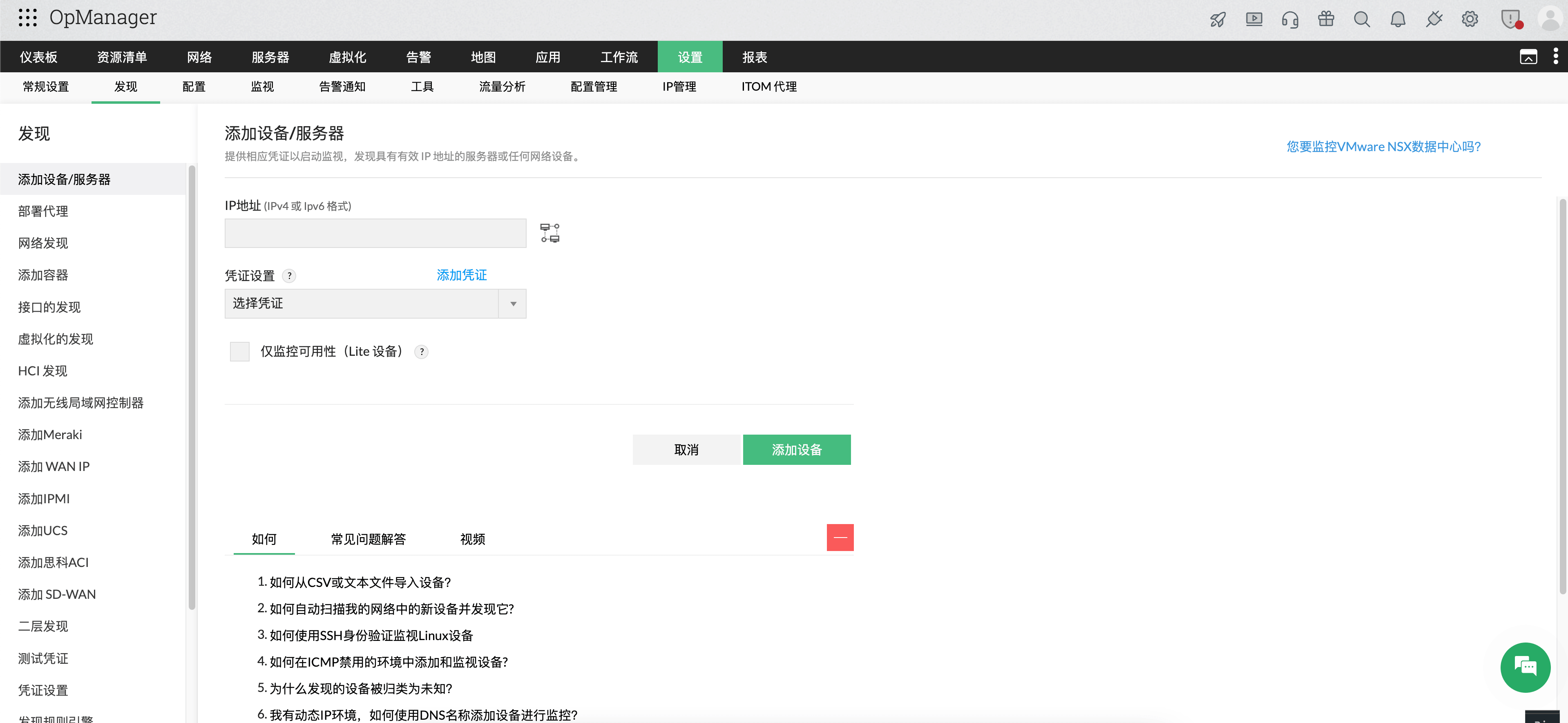
Task: Select the 虚拟化 menu
Action: point(348,57)
